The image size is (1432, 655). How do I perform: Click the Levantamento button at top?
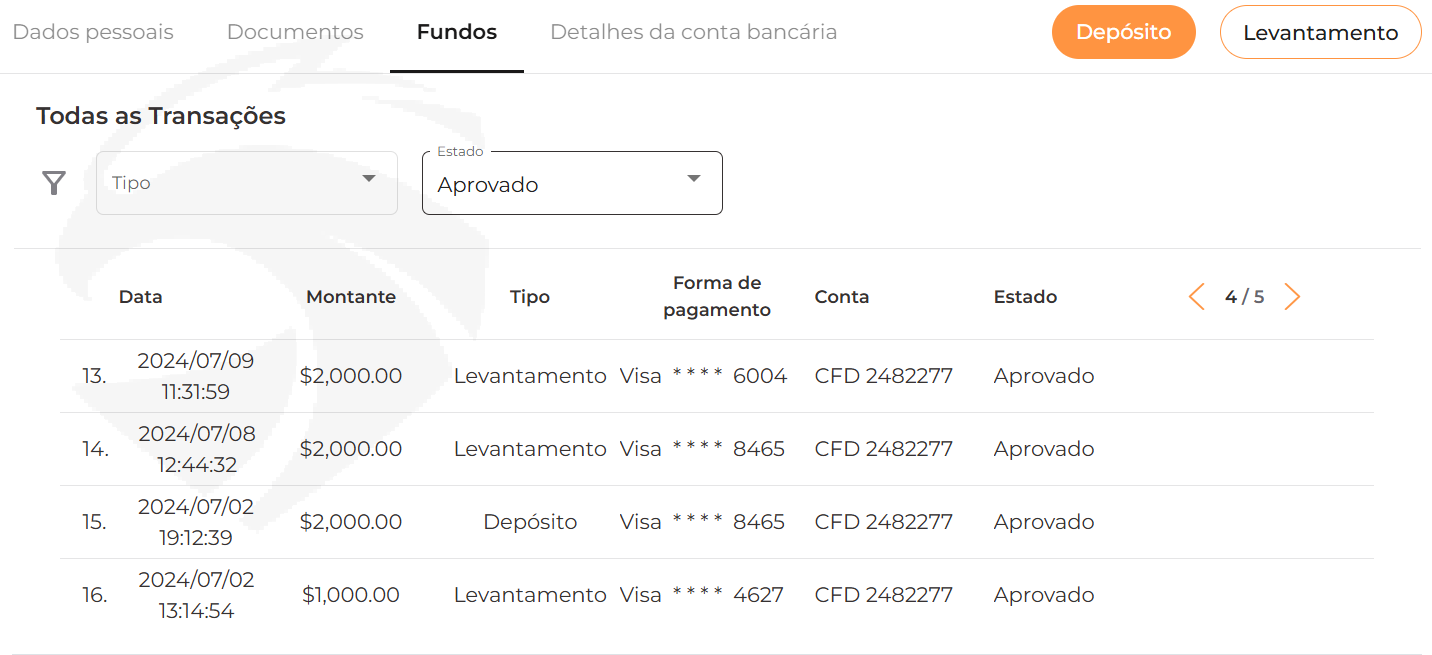tap(1321, 32)
